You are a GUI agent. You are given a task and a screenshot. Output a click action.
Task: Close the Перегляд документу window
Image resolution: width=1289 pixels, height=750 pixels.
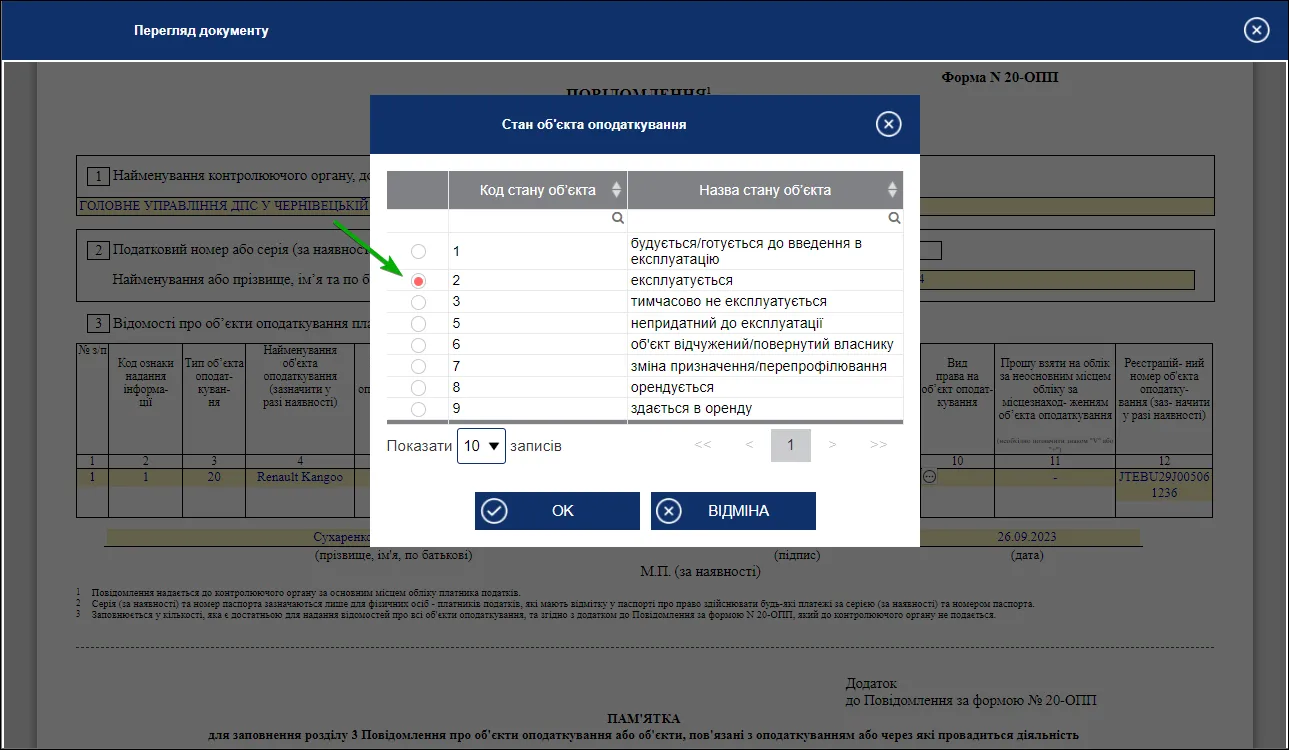click(1257, 30)
